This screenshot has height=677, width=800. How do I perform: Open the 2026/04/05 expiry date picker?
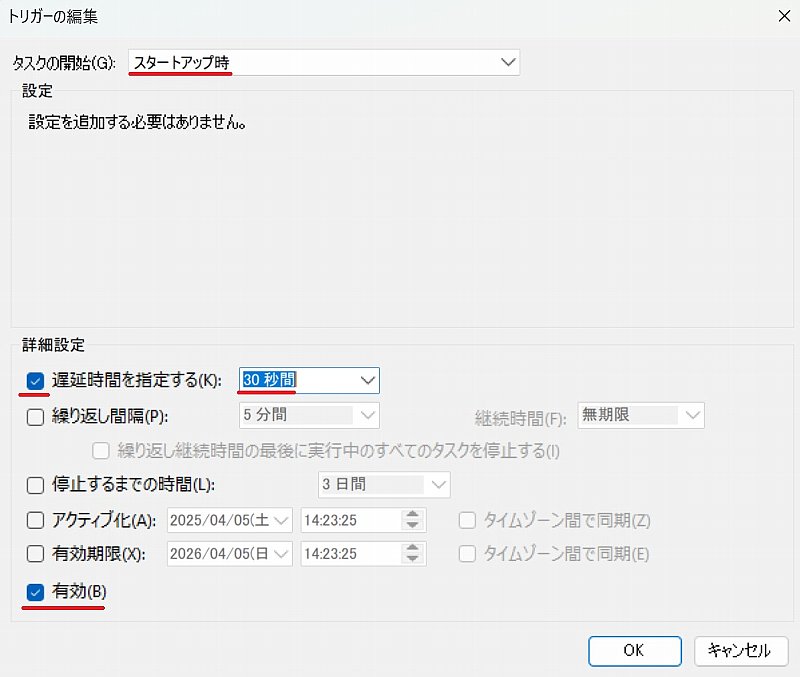(x=230, y=554)
